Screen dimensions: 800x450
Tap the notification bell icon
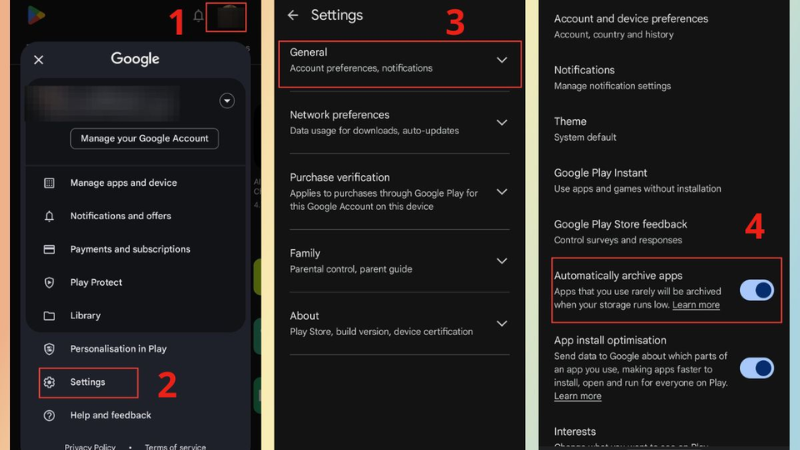[198, 16]
